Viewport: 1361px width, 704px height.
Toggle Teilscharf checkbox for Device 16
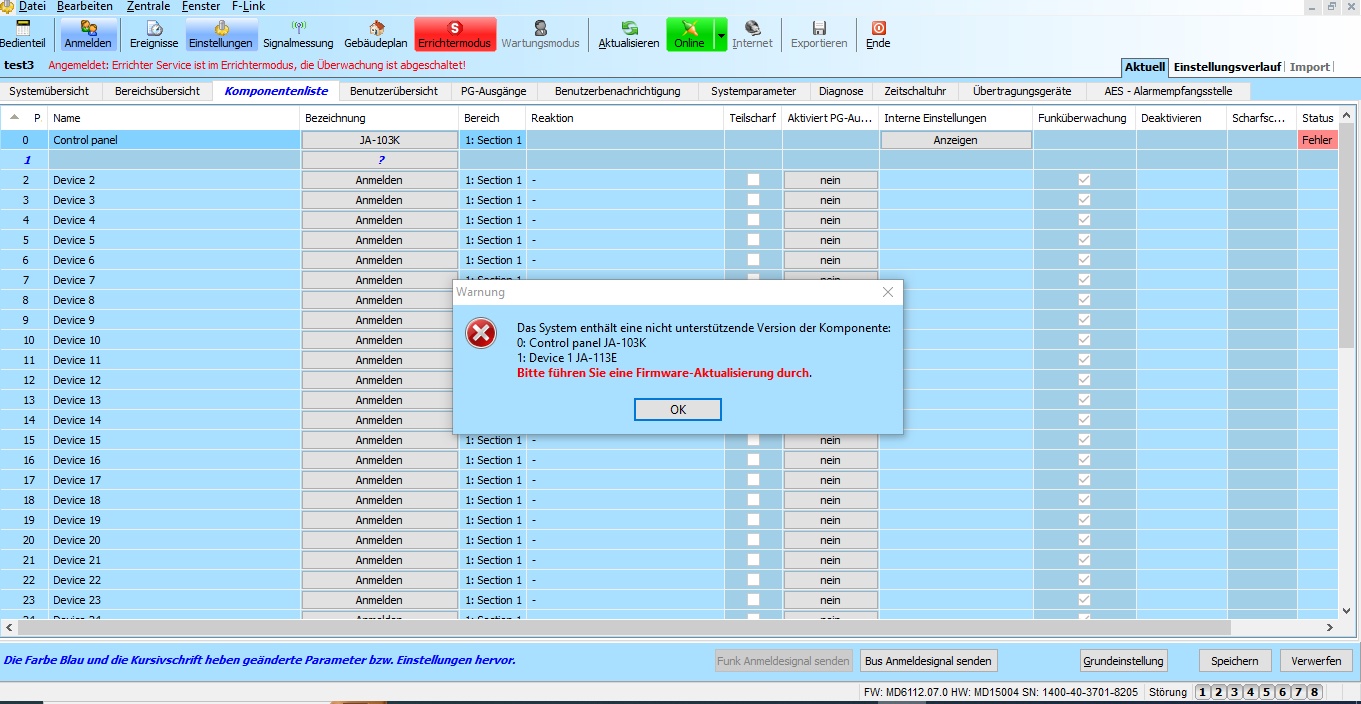(x=753, y=460)
